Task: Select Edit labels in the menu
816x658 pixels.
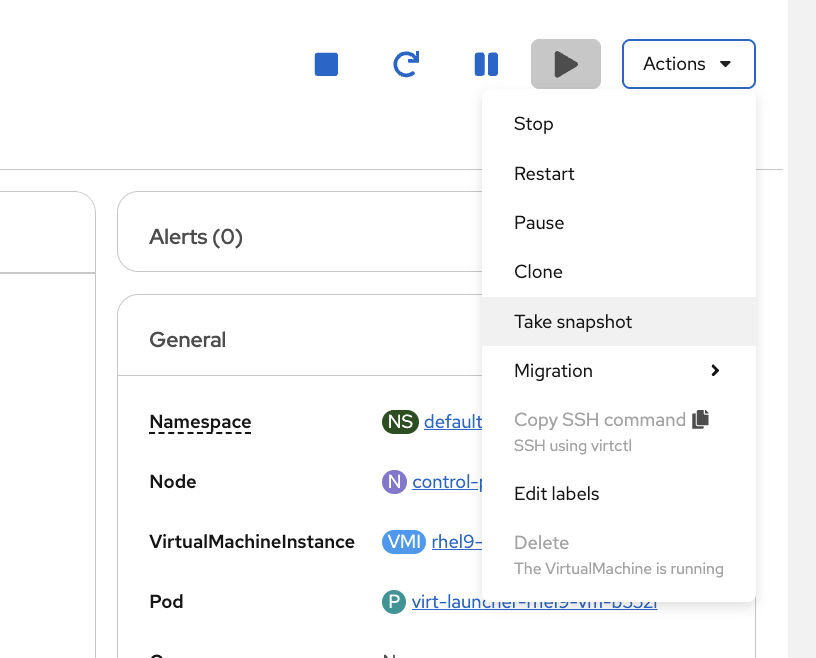Action: coord(556,493)
